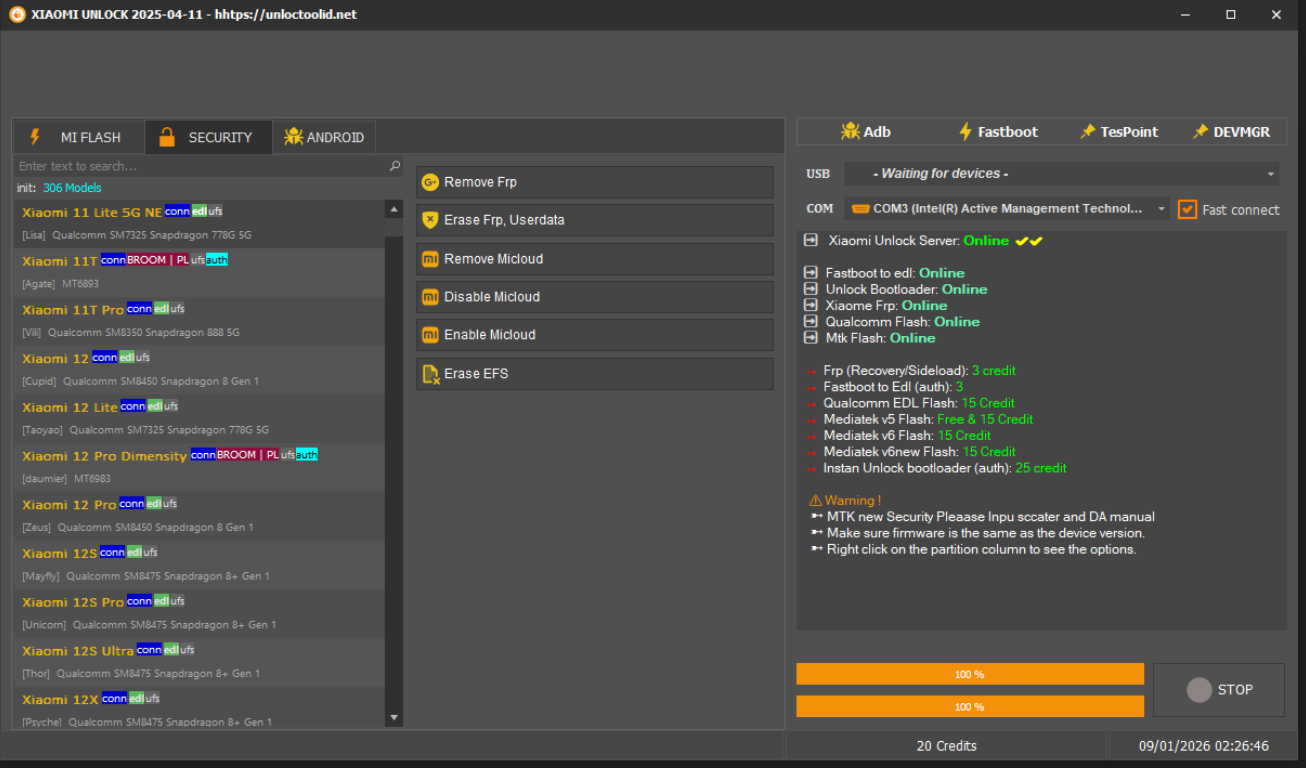This screenshot has height=768, width=1306.
Task: Click the round icon on STOP button
Action: point(1199,690)
